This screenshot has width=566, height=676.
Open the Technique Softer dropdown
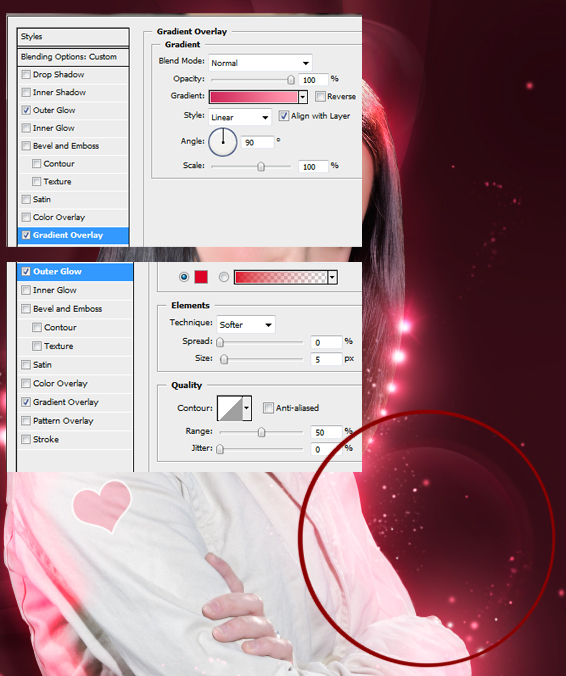pyautogui.click(x=246, y=325)
